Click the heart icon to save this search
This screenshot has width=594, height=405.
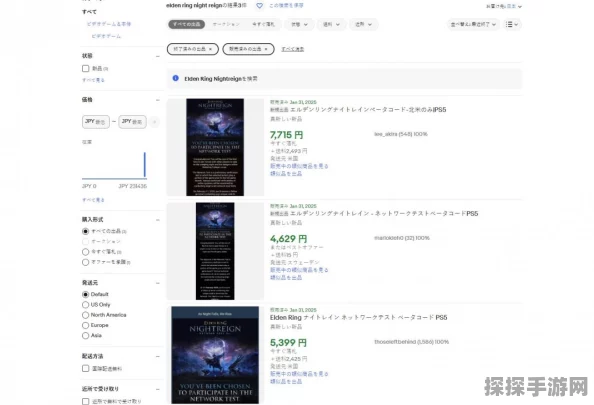259,6
